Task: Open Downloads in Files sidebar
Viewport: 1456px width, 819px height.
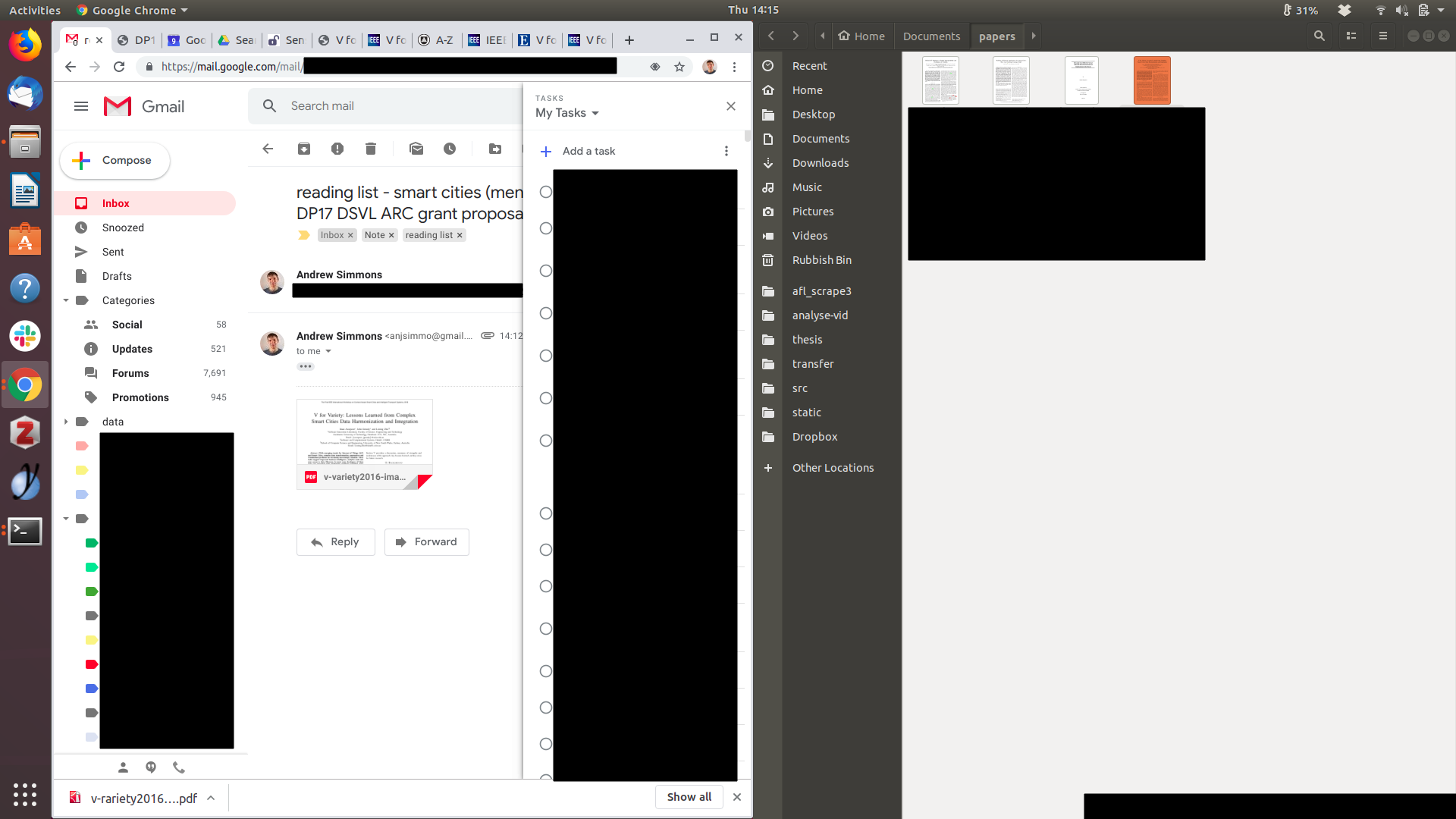Action: [x=820, y=163]
